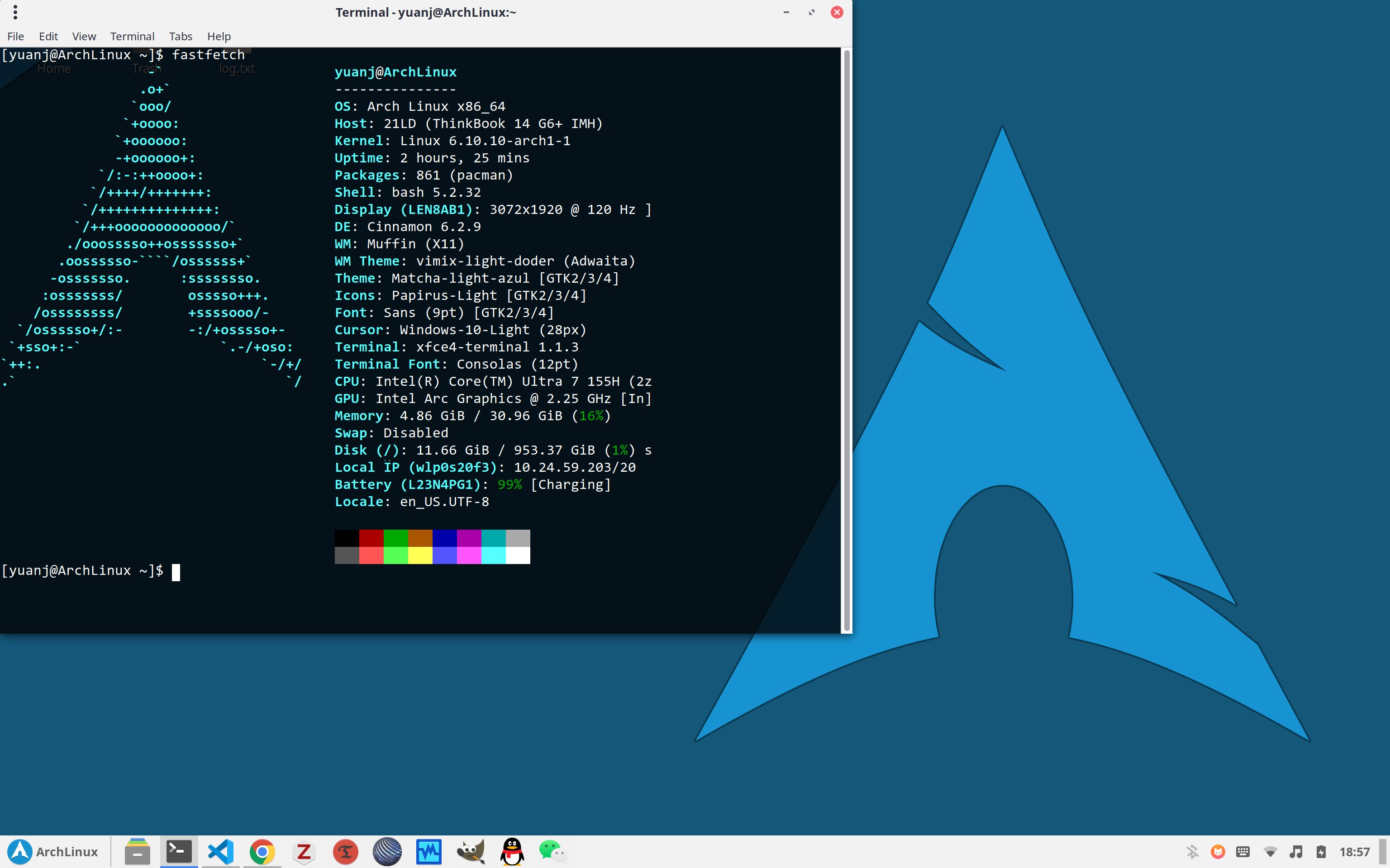Click 'ThinkBook 14 G6+ IMH' host text
Screen dimensions: 1390x868
click(x=514, y=123)
